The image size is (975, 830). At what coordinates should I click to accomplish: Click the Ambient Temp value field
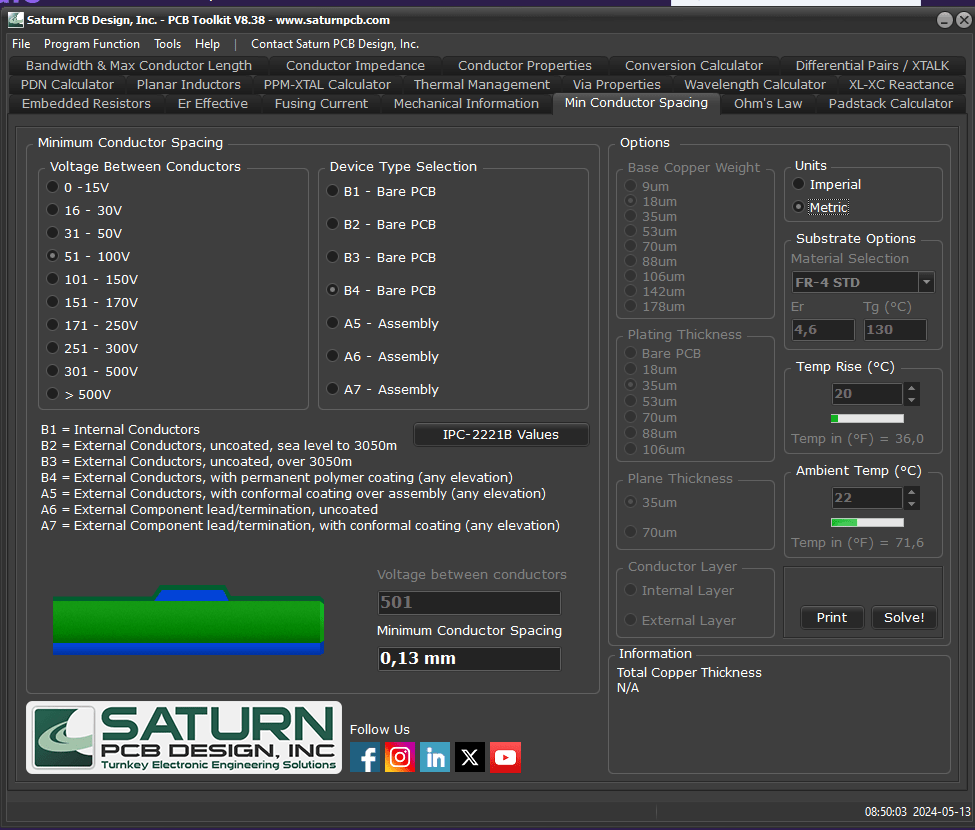pos(867,497)
